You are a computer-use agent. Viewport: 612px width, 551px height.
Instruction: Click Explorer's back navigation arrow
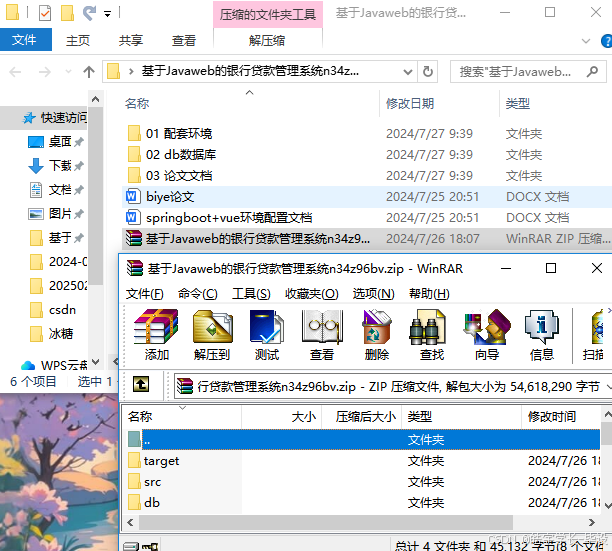tap(15, 72)
